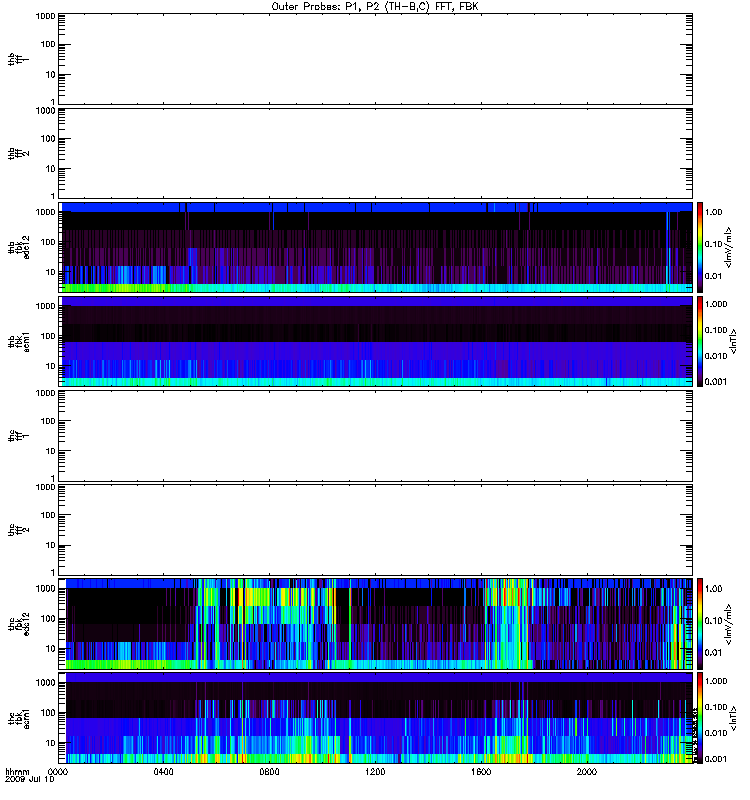The width and height of the screenshot is (750, 800).
Task: Click the '<|nT|>' unit label beside thb scm1
Action: tap(734, 341)
